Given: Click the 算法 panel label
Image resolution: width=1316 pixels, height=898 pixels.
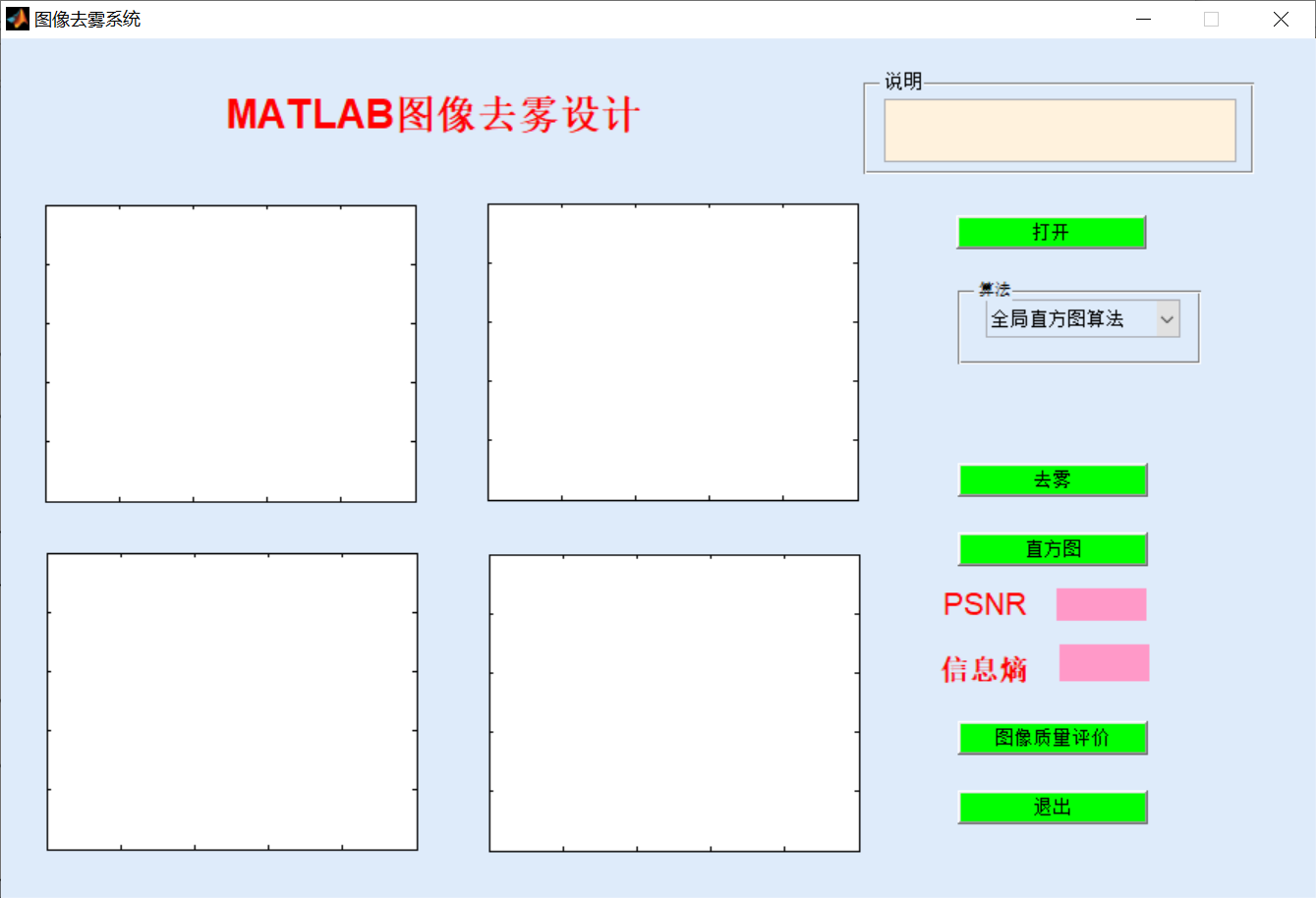Looking at the screenshot, I should click(x=994, y=289).
